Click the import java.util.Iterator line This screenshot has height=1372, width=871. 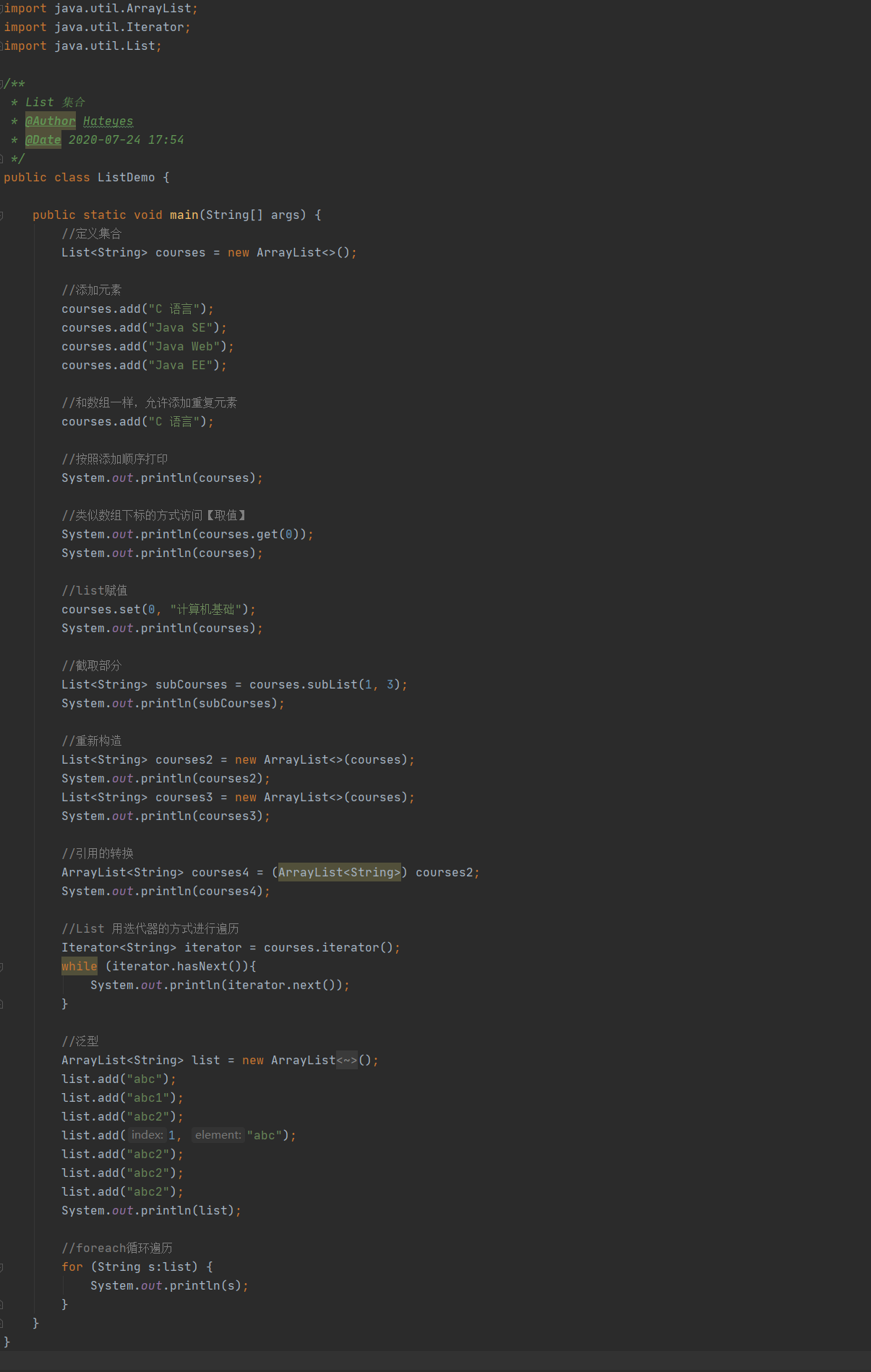97,27
